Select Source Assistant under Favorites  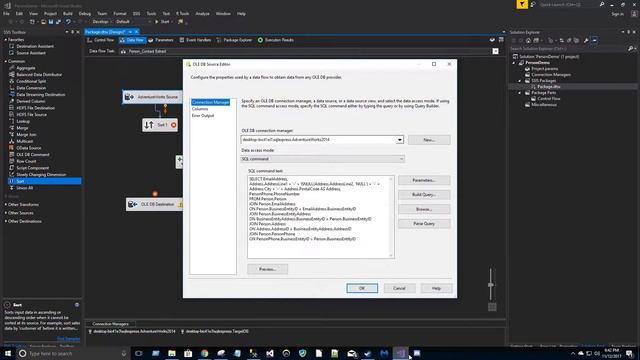(31, 53)
